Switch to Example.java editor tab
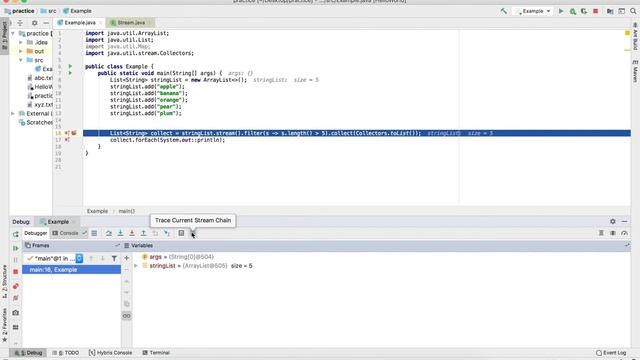 click(79, 23)
